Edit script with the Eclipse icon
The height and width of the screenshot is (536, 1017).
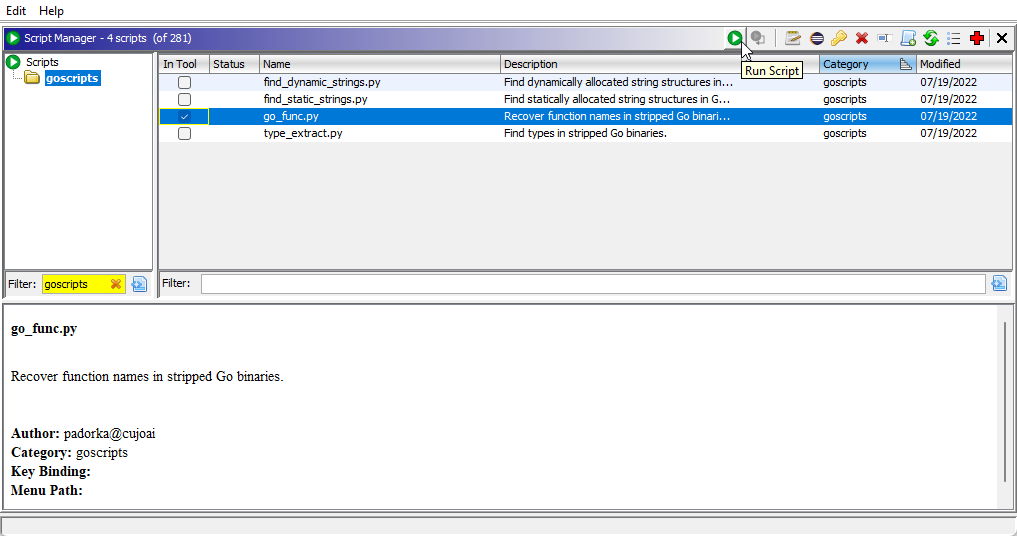point(817,38)
